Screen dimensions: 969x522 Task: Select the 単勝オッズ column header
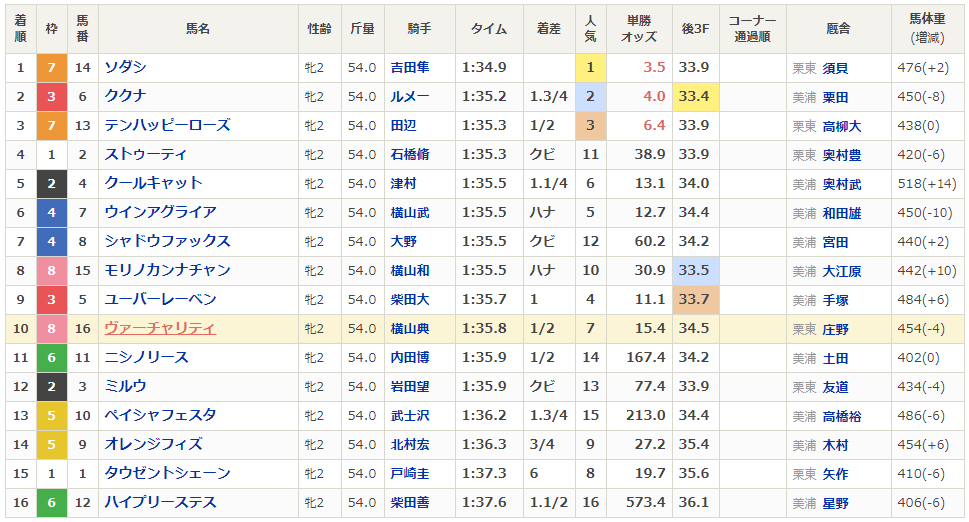(x=639, y=28)
